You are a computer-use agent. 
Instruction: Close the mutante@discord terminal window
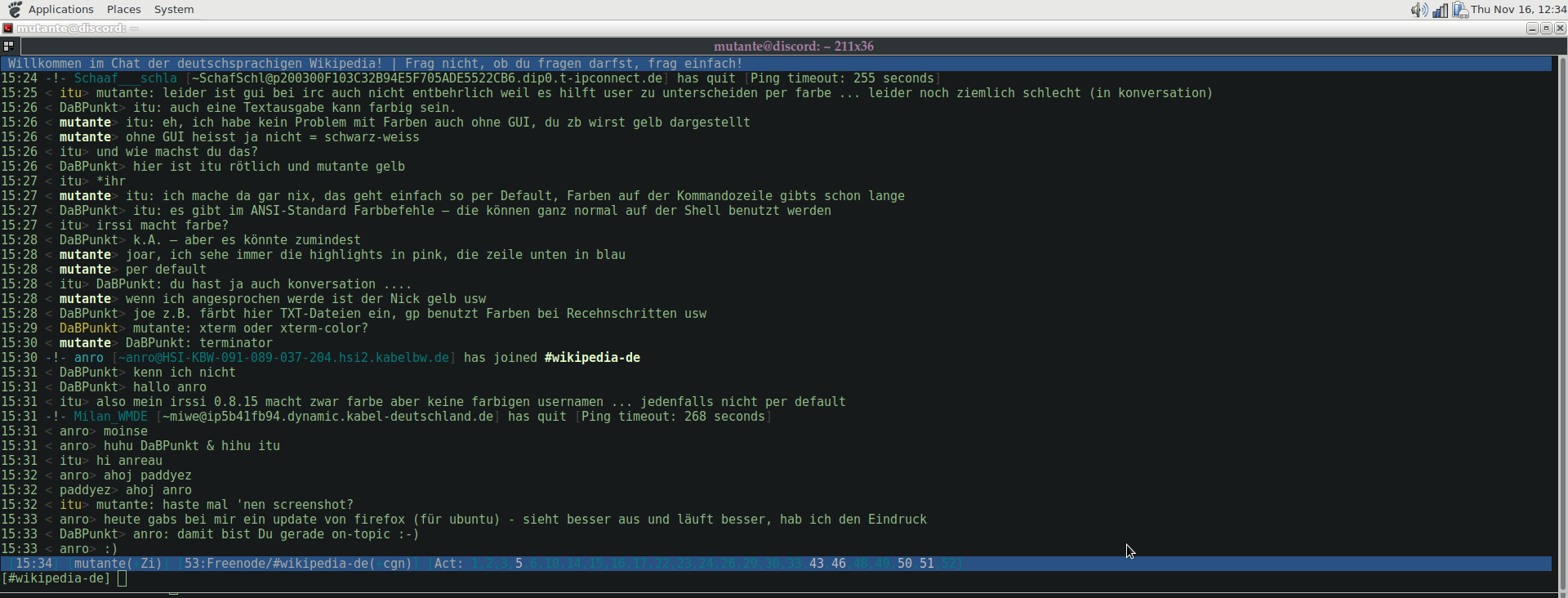click(1560, 28)
